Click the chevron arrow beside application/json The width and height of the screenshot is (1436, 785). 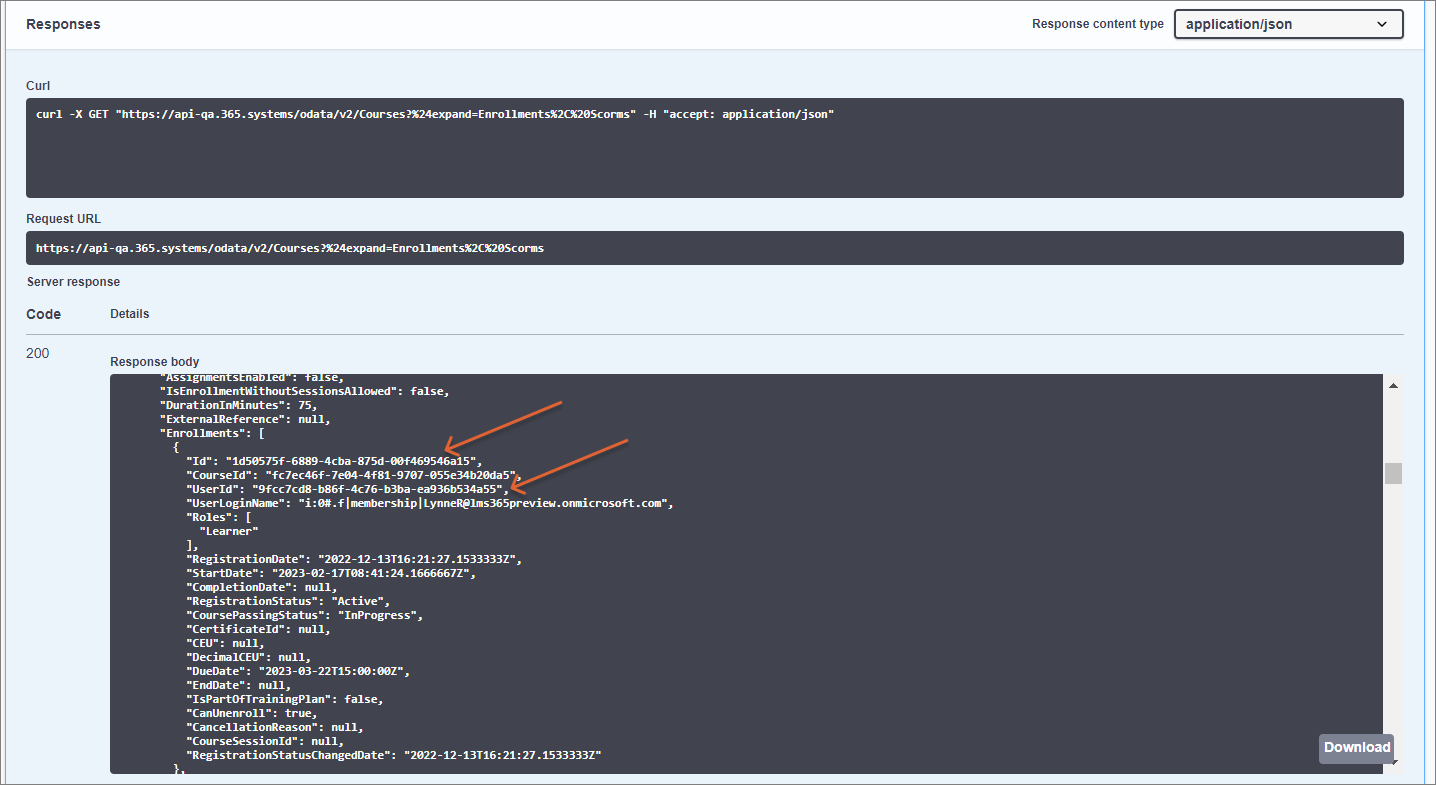click(1382, 24)
